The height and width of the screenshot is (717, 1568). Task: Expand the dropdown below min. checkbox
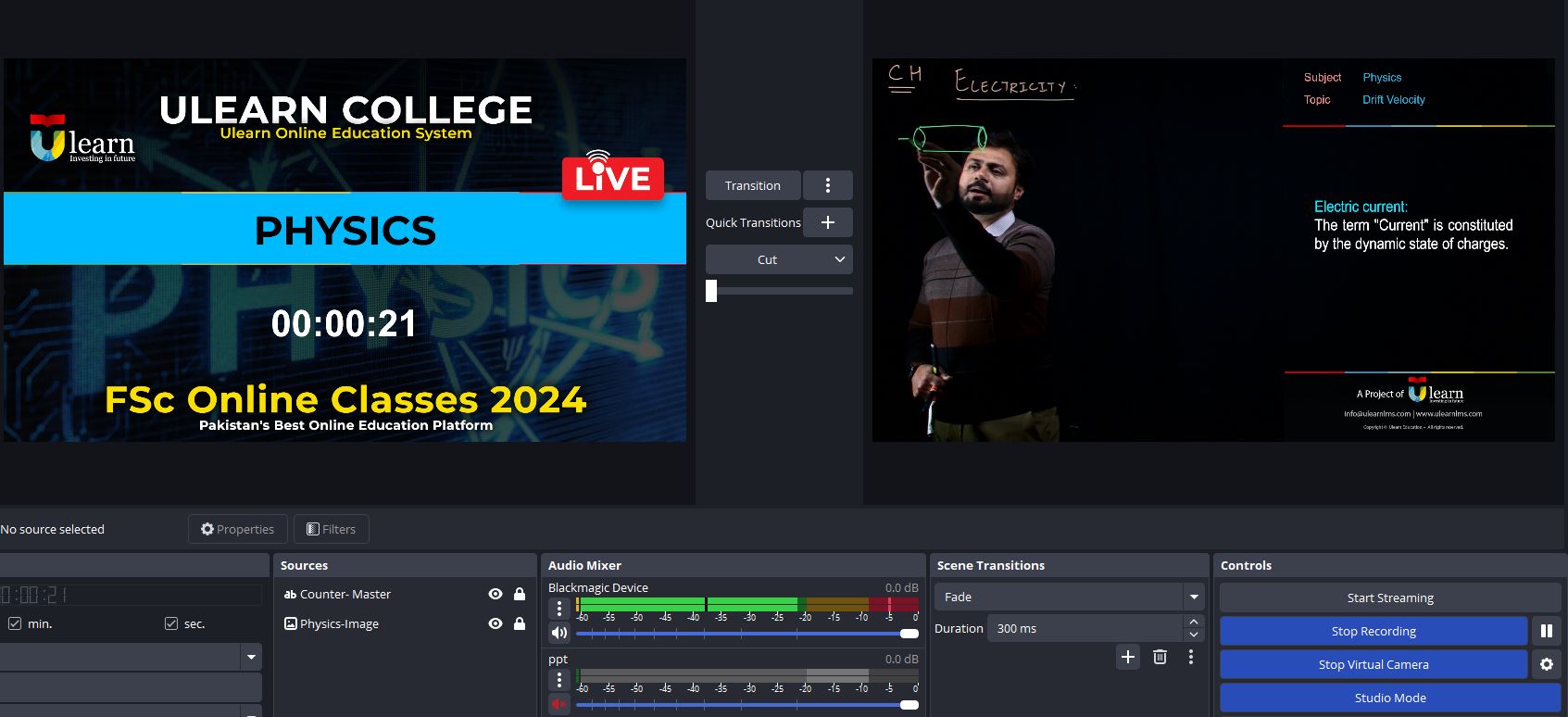click(x=251, y=657)
